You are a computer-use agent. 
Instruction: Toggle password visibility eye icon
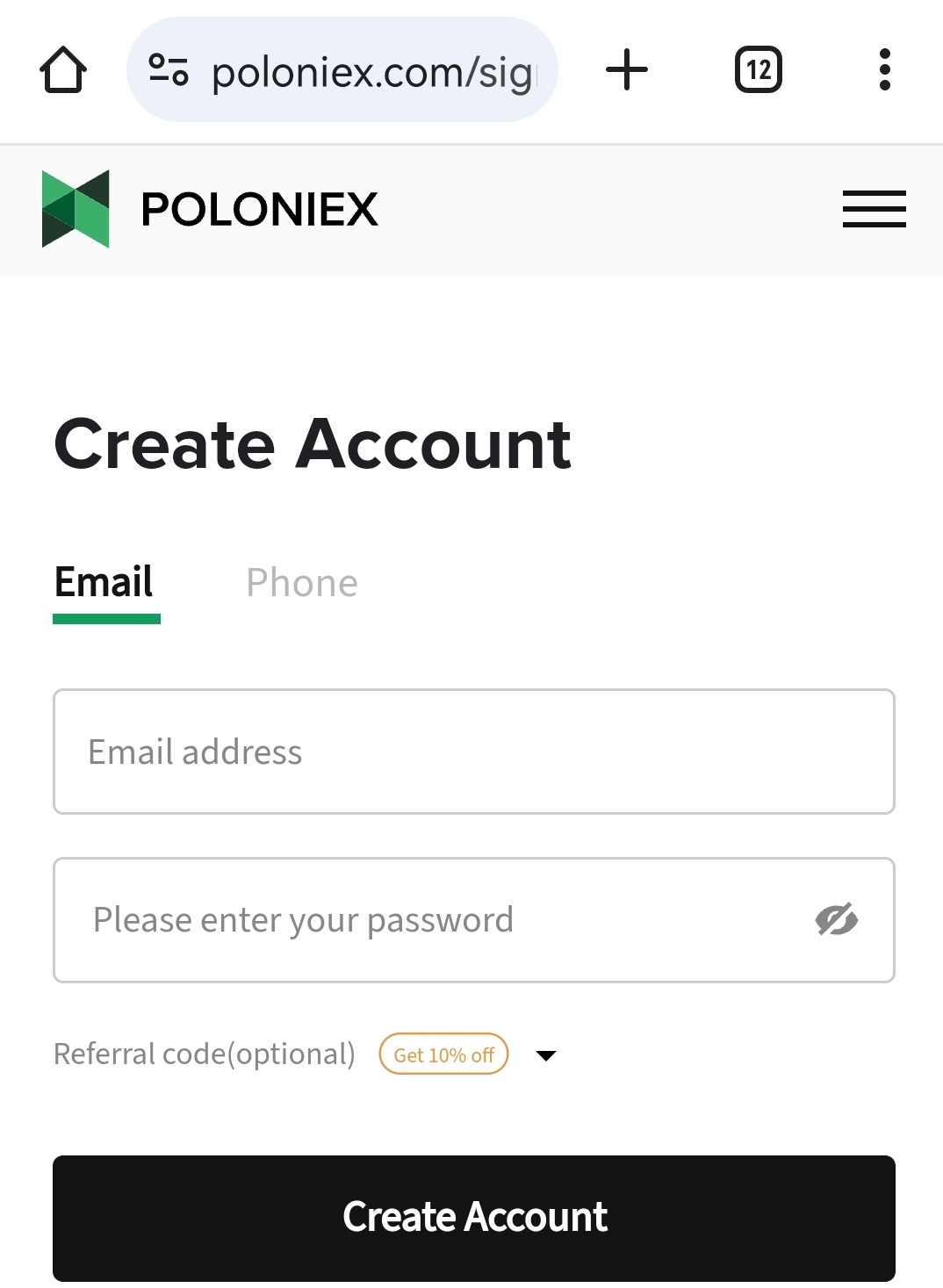pyautogui.click(x=836, y=919)
